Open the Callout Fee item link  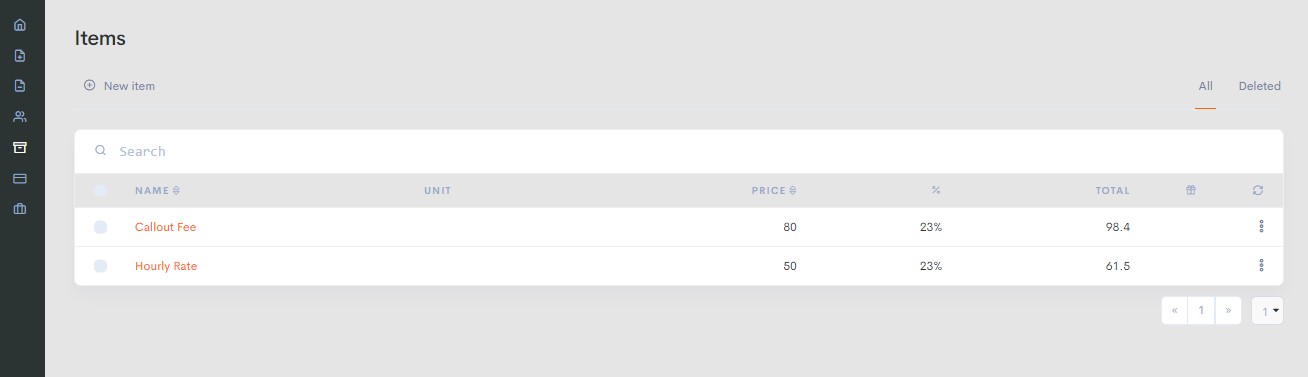pyautogui.click(x=165, y=227)
